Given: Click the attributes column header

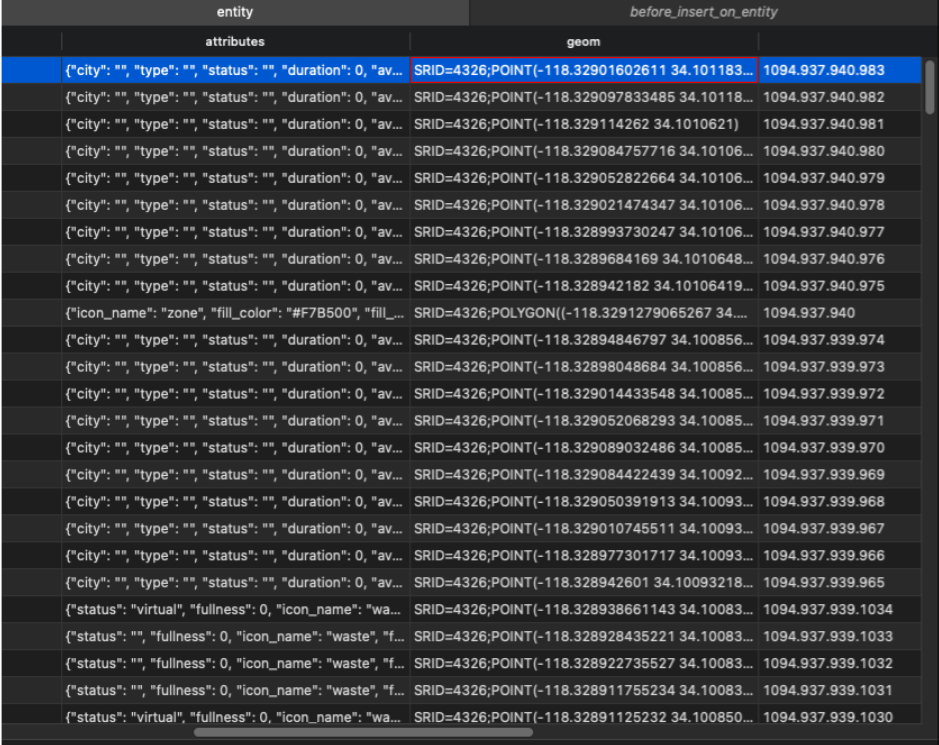Looking at the screenshot, I should coord(234,41).
